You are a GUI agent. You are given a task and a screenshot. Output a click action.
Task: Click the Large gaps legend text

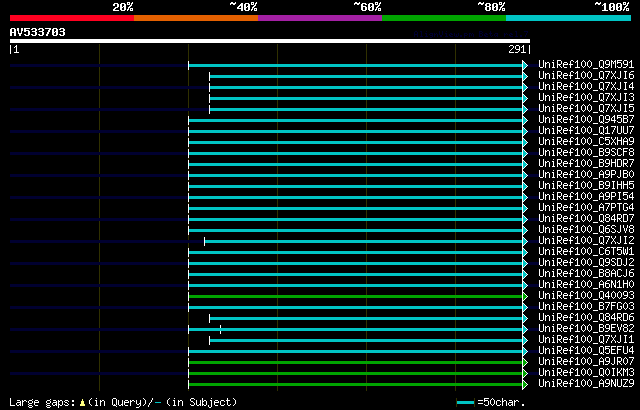pos(42,403)
